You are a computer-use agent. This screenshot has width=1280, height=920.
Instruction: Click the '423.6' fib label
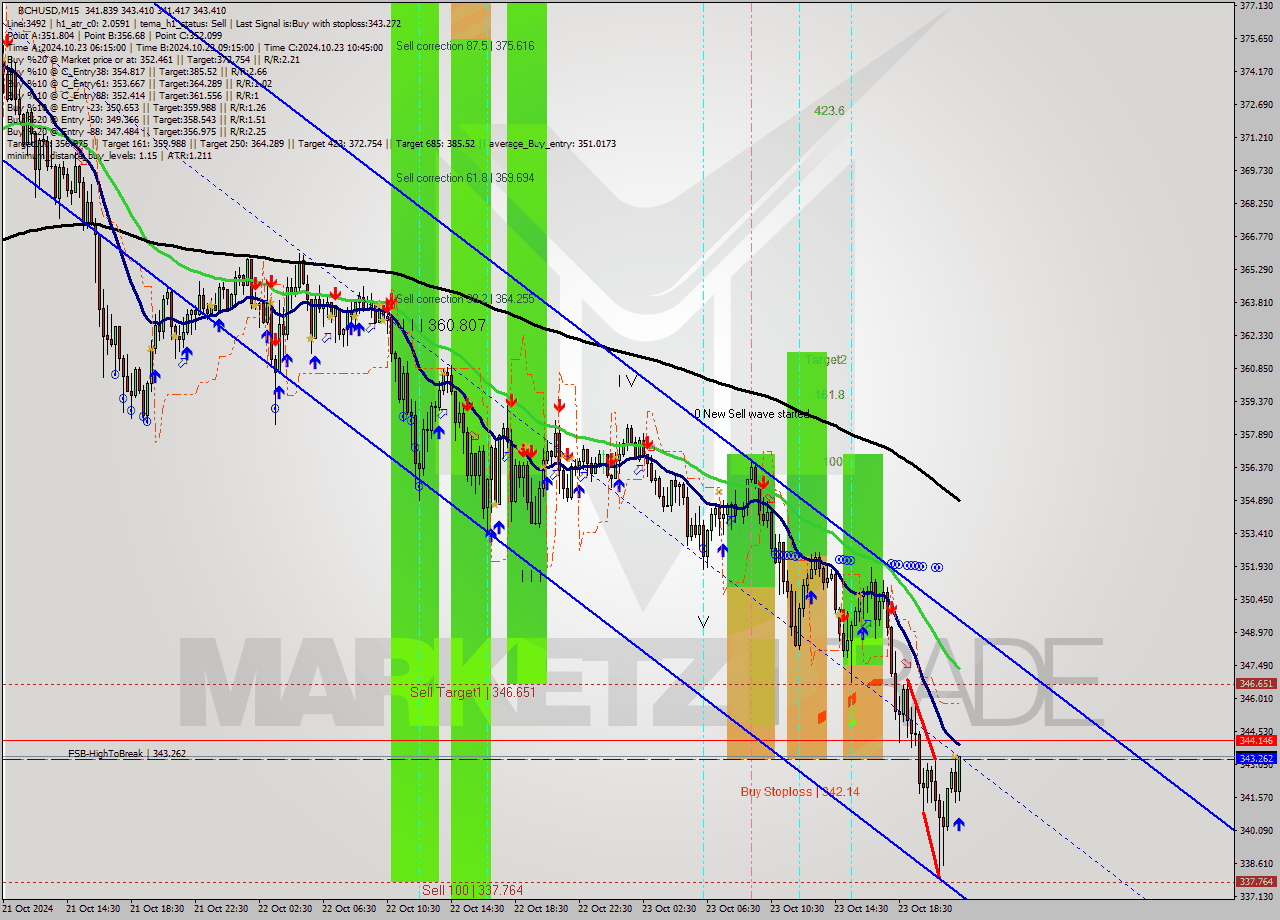point(829,111)
